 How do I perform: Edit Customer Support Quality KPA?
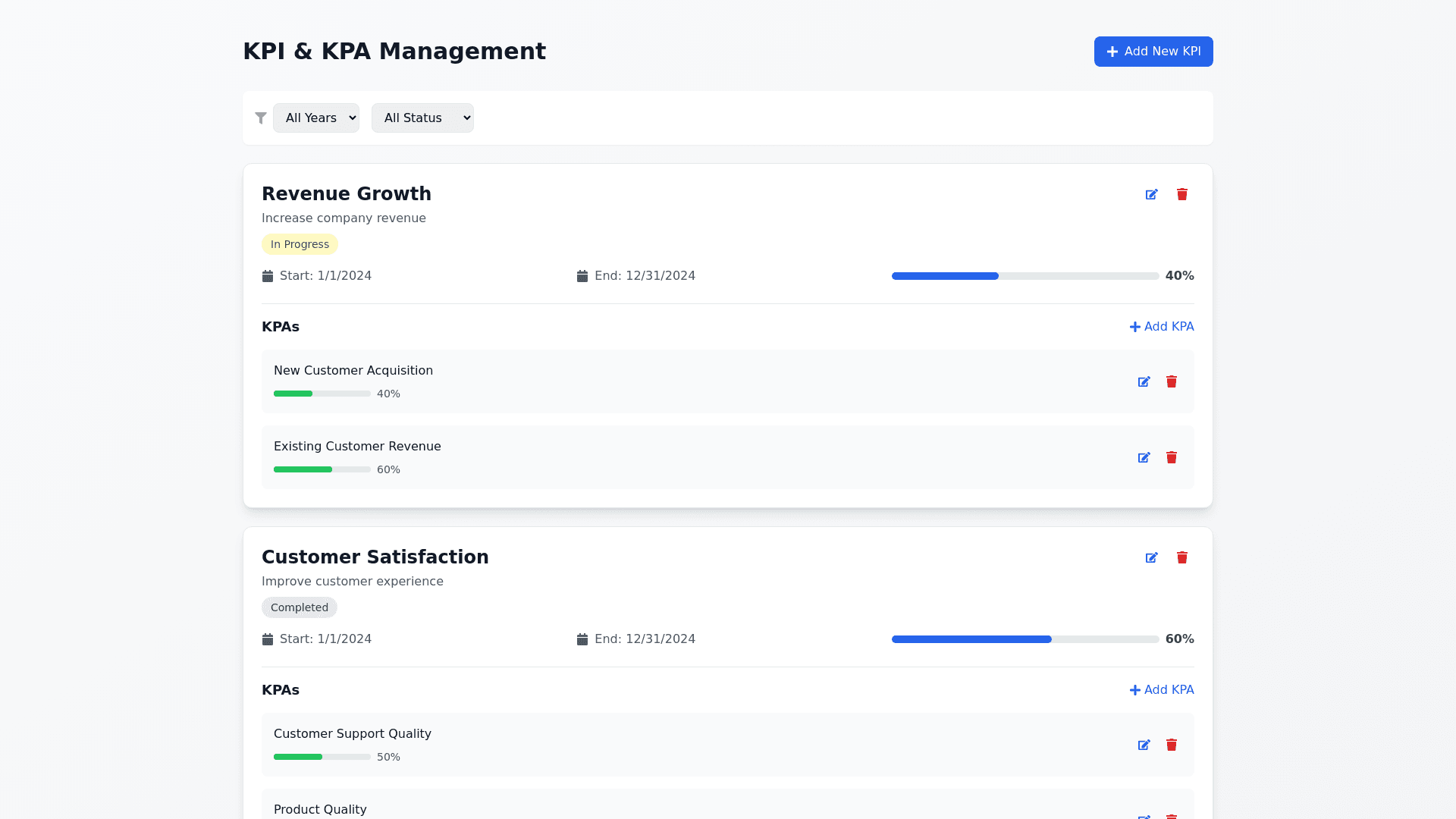coord(1144,745)
